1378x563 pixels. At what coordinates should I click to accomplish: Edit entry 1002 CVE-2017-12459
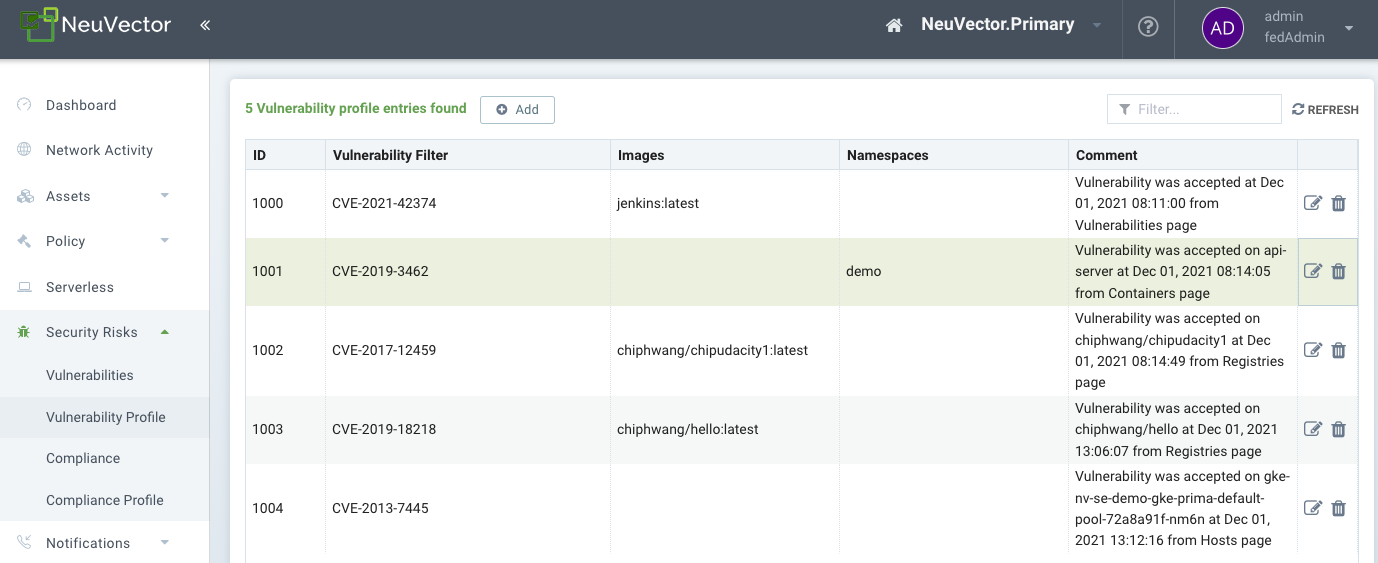1313,350
